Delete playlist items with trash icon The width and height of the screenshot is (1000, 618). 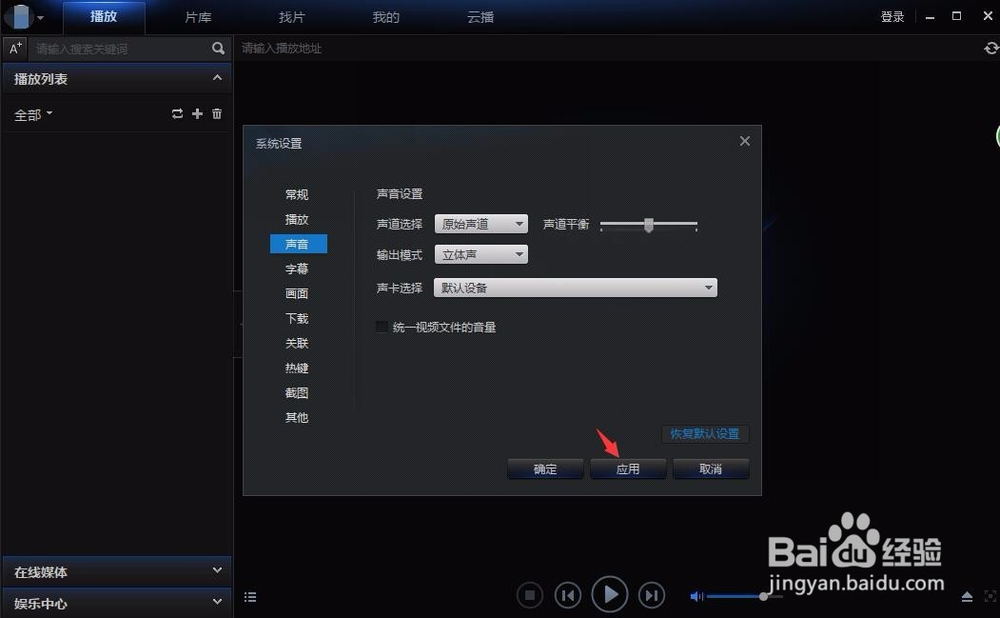(217, 114)
